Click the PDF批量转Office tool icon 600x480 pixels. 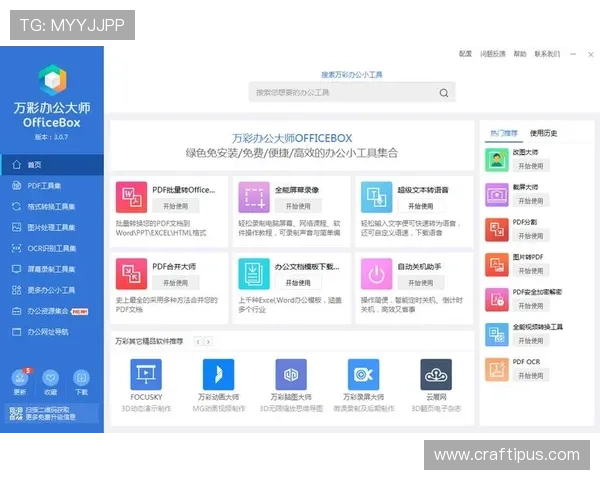point(131,197)
